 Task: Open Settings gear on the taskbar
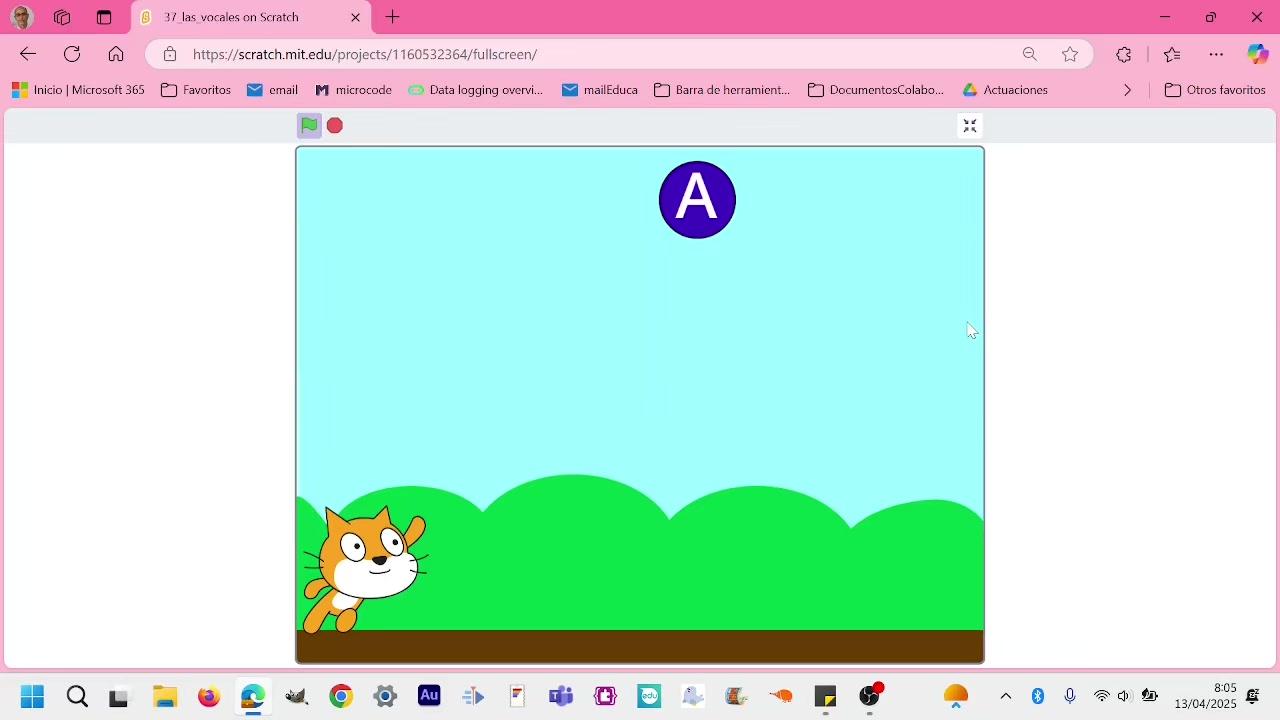385,696
